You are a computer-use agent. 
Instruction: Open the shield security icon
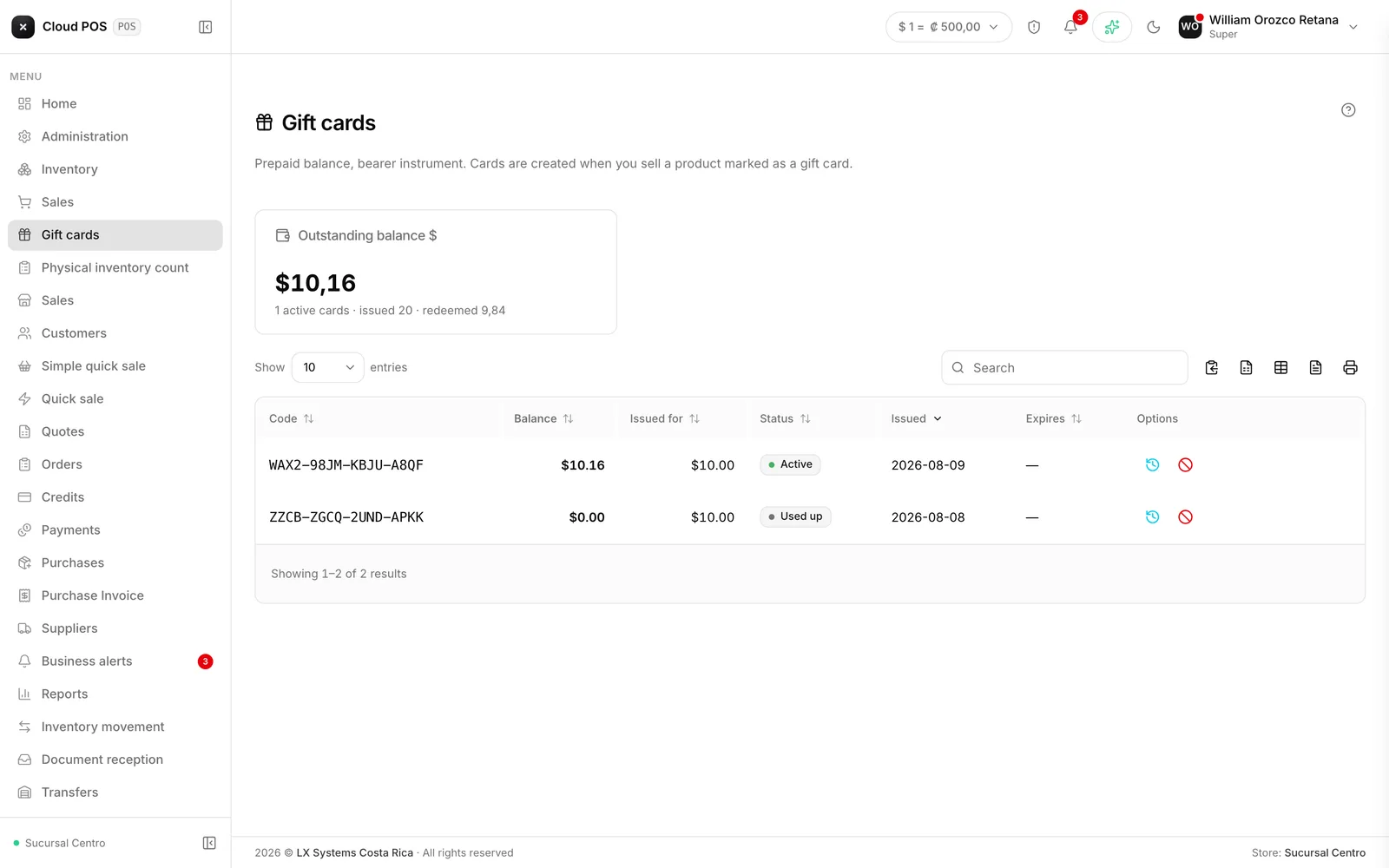coord(1034,27)
